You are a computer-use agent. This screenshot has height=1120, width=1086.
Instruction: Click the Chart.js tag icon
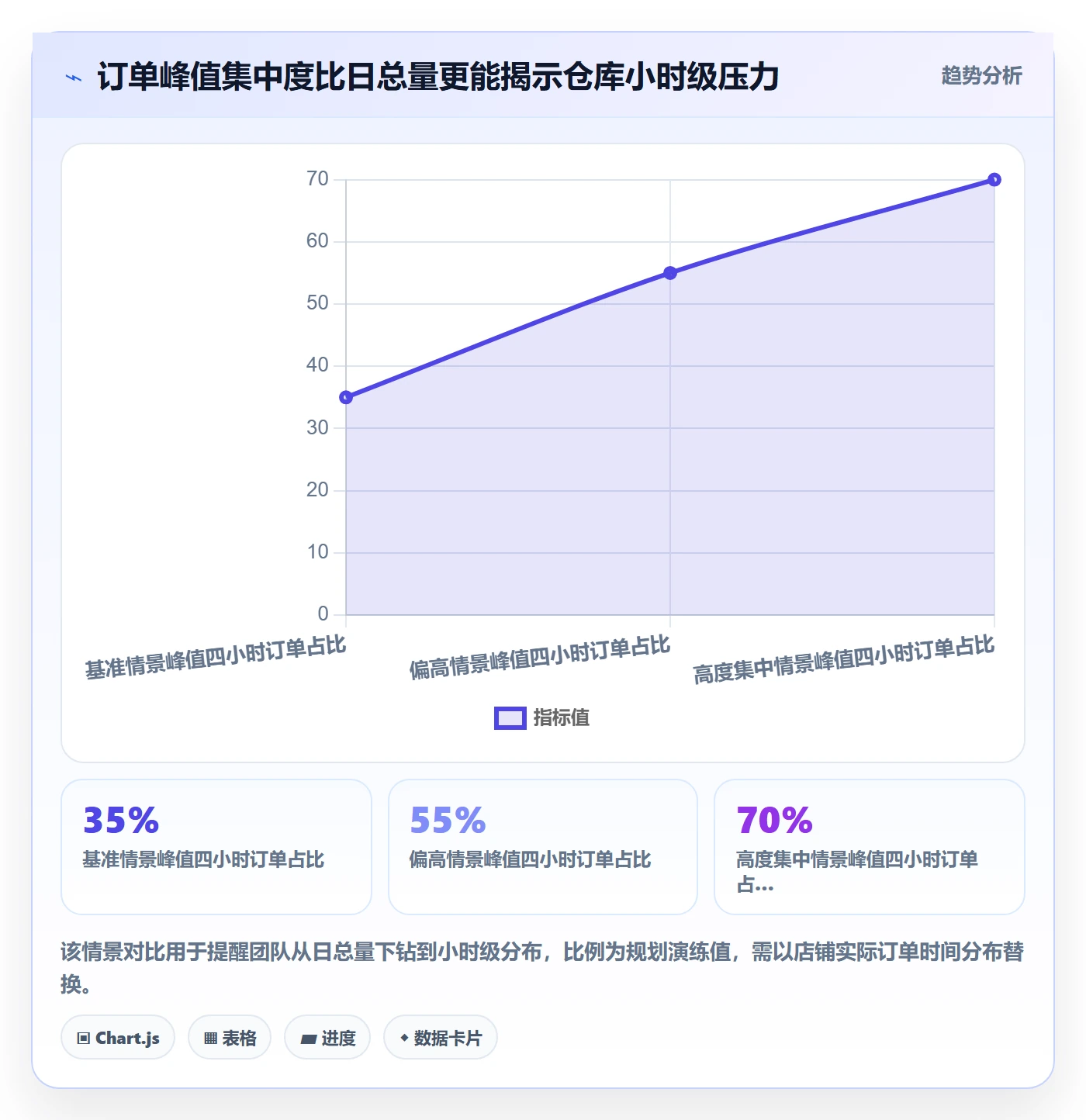point(84,1039)
